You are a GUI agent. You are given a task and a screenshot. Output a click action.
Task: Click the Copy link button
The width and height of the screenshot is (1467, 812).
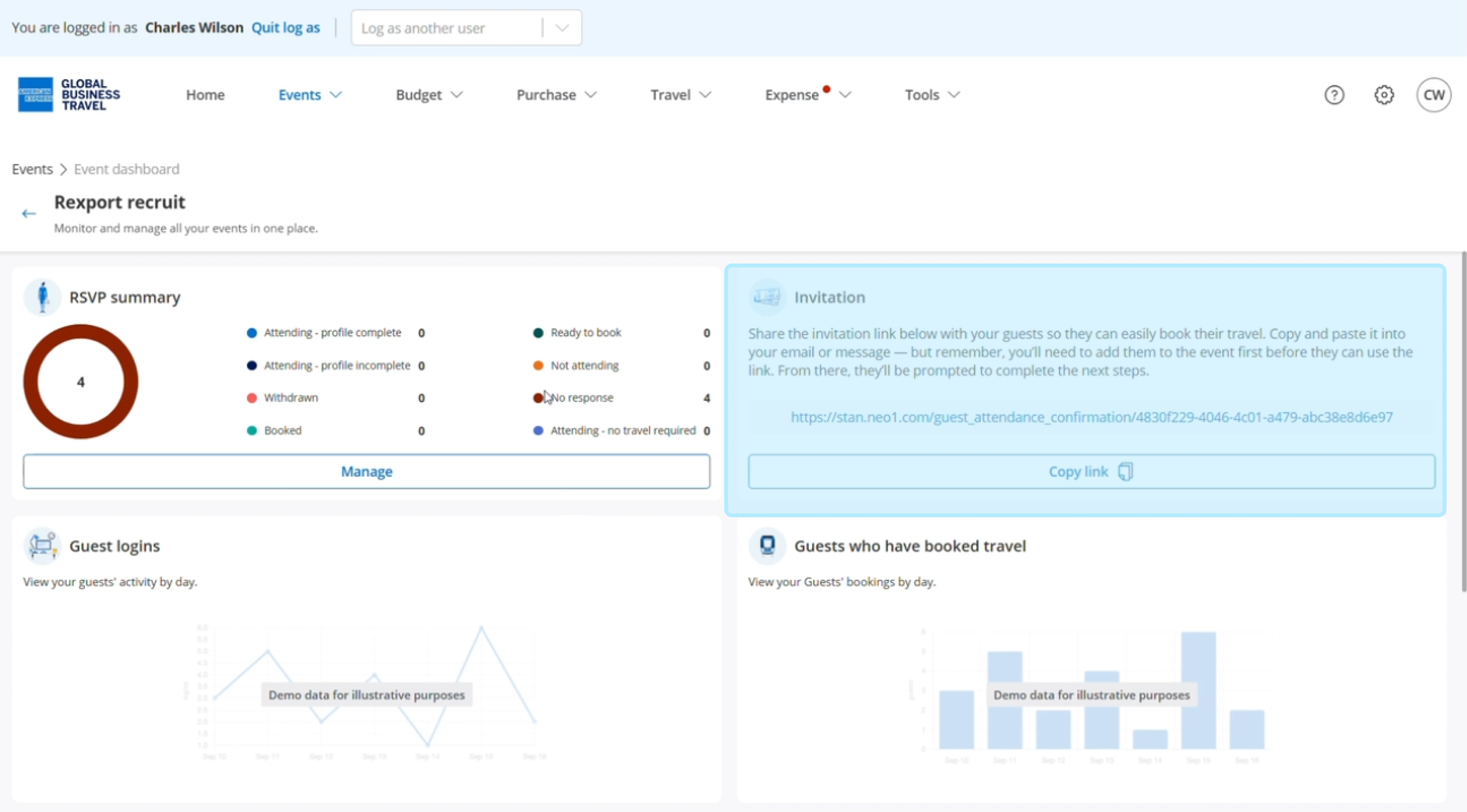(1091, 471)
